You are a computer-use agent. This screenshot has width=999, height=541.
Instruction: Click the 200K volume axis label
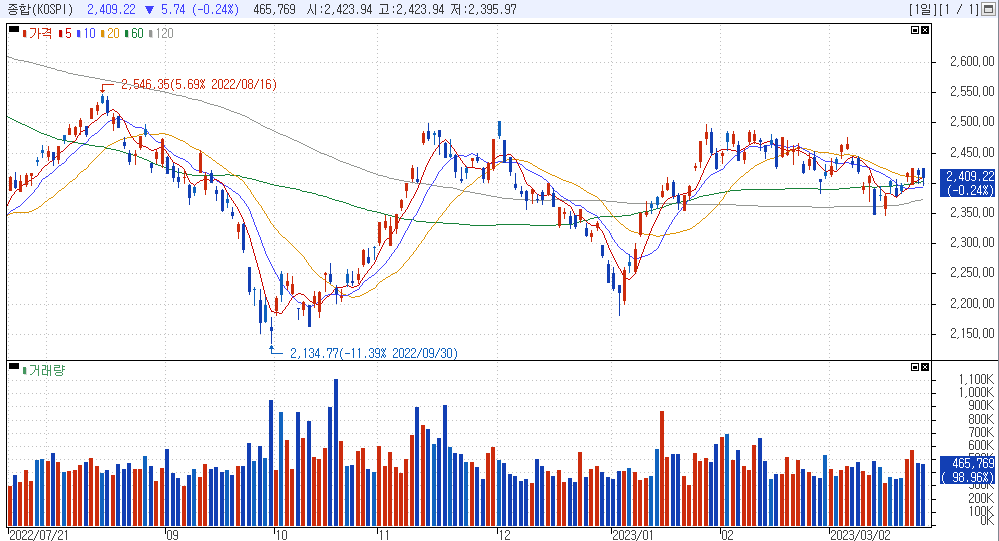981,498
